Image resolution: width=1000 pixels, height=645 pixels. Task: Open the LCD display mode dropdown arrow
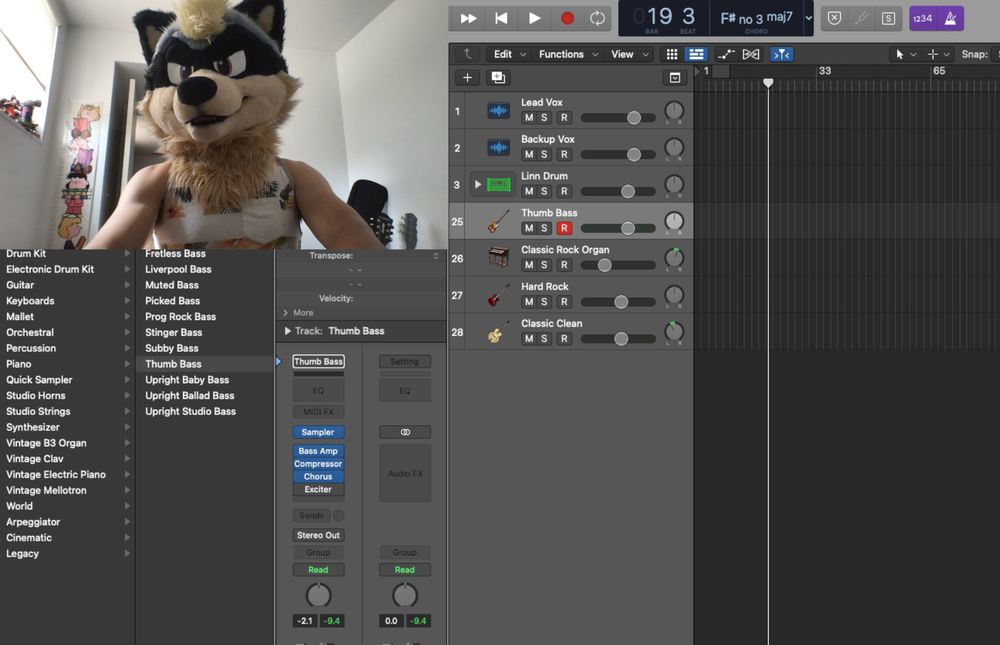click(809, 19)
